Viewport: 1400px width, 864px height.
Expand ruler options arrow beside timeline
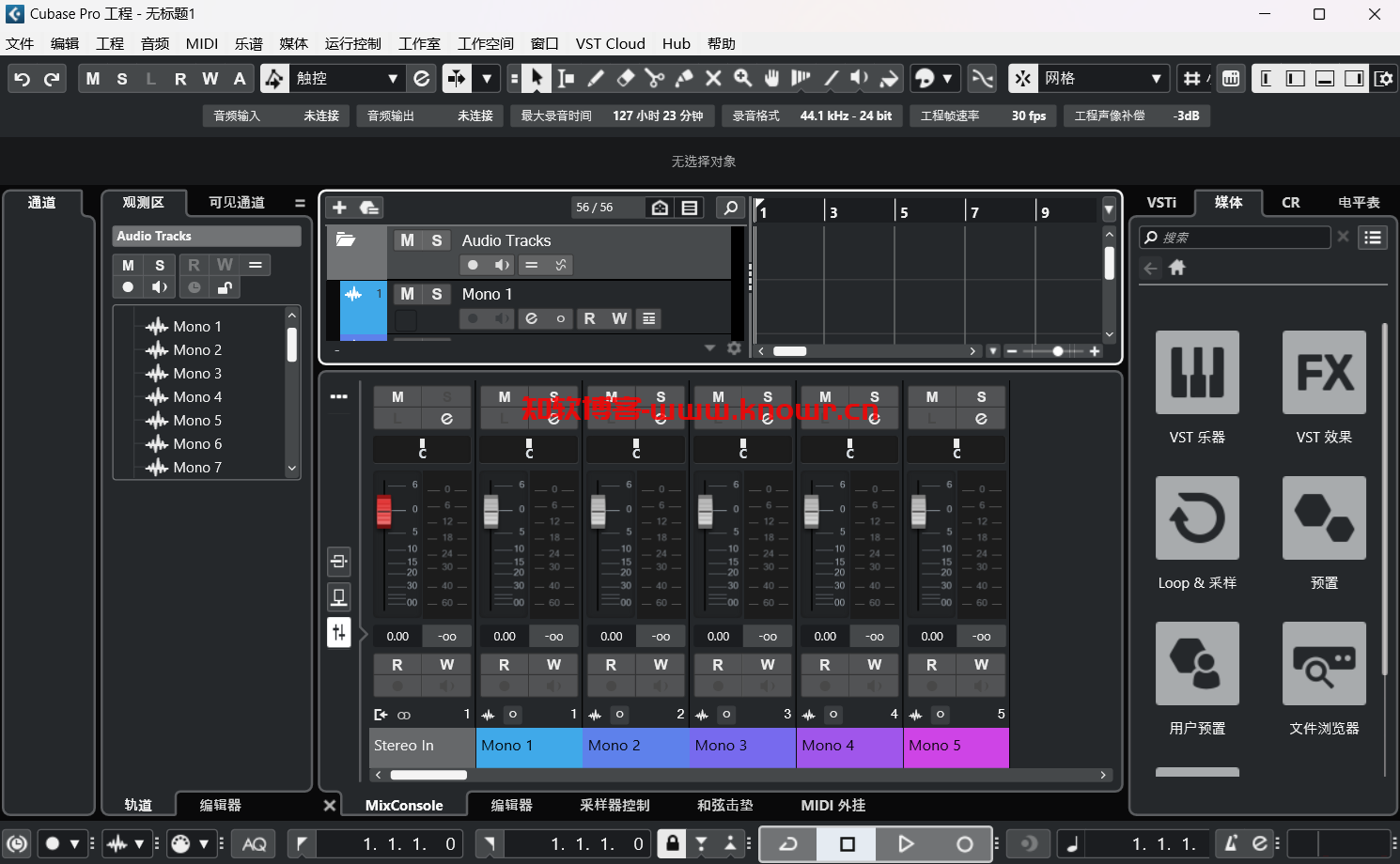coord(1109,209)
